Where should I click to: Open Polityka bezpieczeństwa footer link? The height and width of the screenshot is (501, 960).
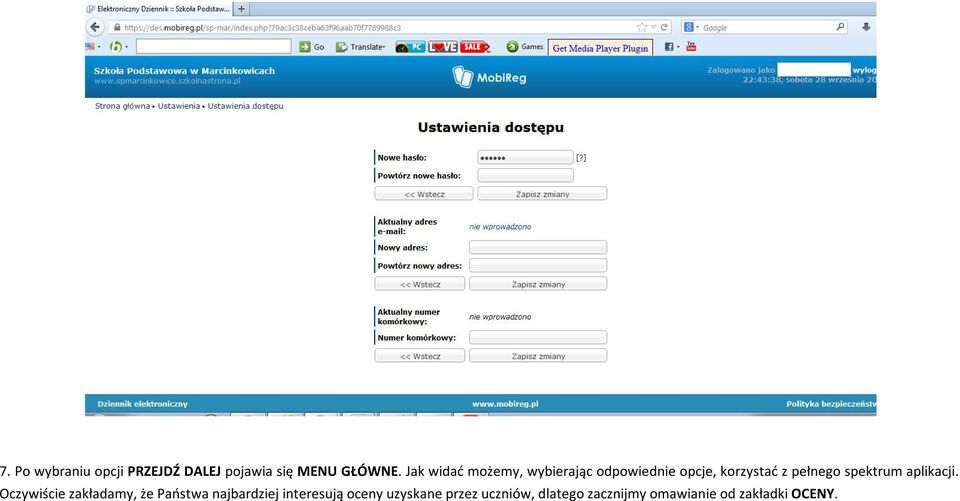coord(831,404)
